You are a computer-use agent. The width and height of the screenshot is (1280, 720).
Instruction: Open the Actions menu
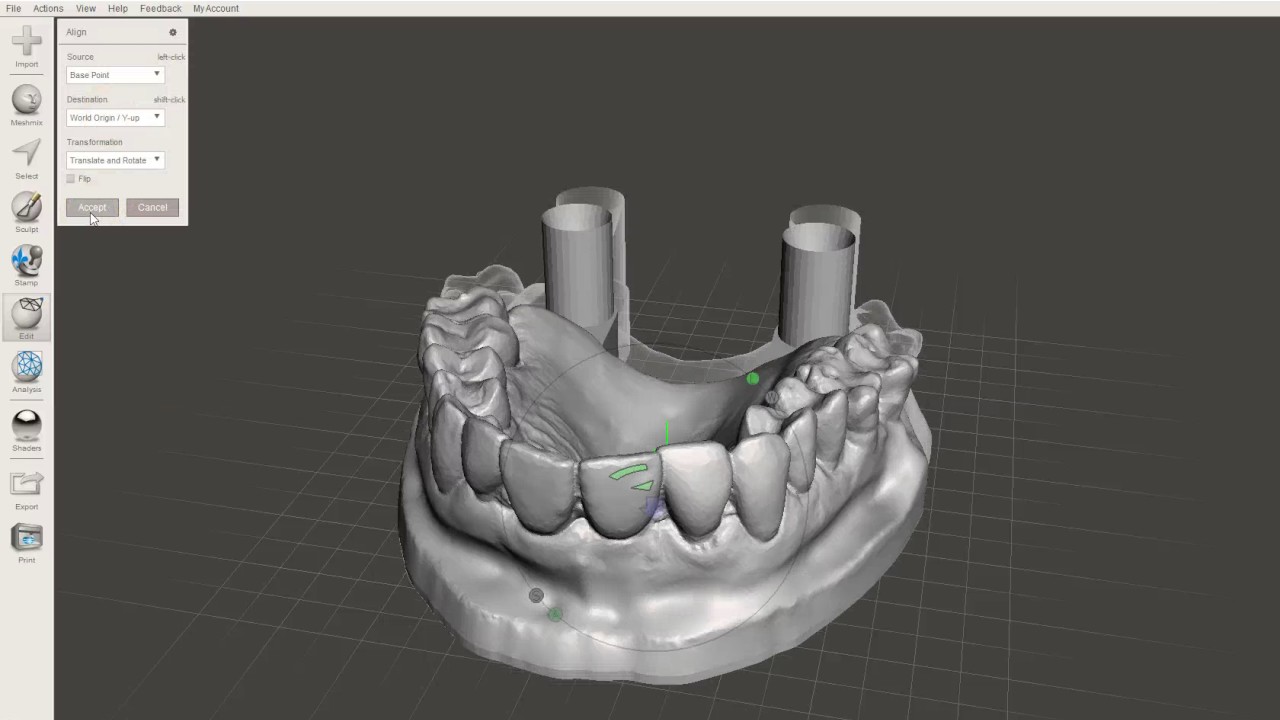pos(48,8)
